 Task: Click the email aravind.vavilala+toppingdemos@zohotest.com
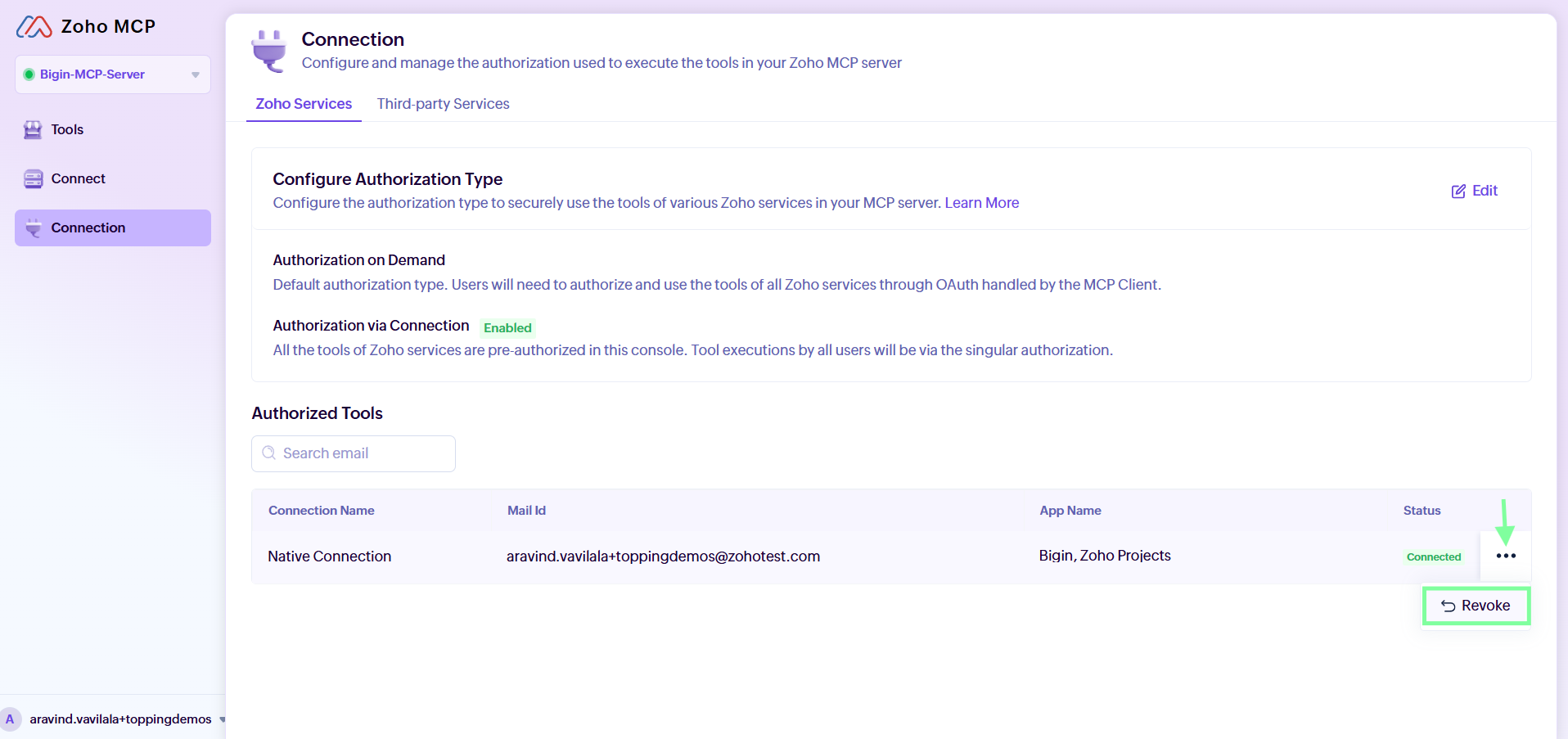coord(663,557)
